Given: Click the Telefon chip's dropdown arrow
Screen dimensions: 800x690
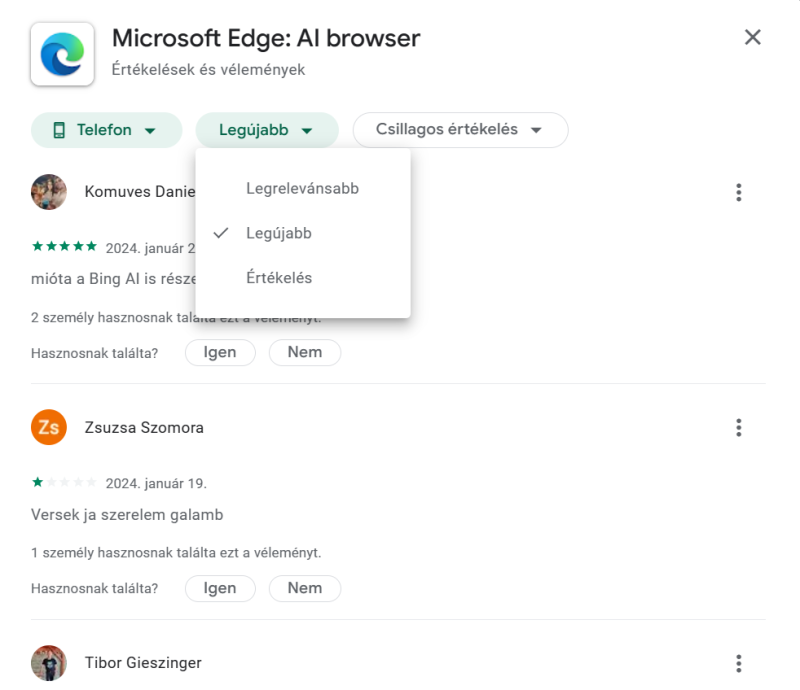Looking at the screenshot, I should coord(150,131).
